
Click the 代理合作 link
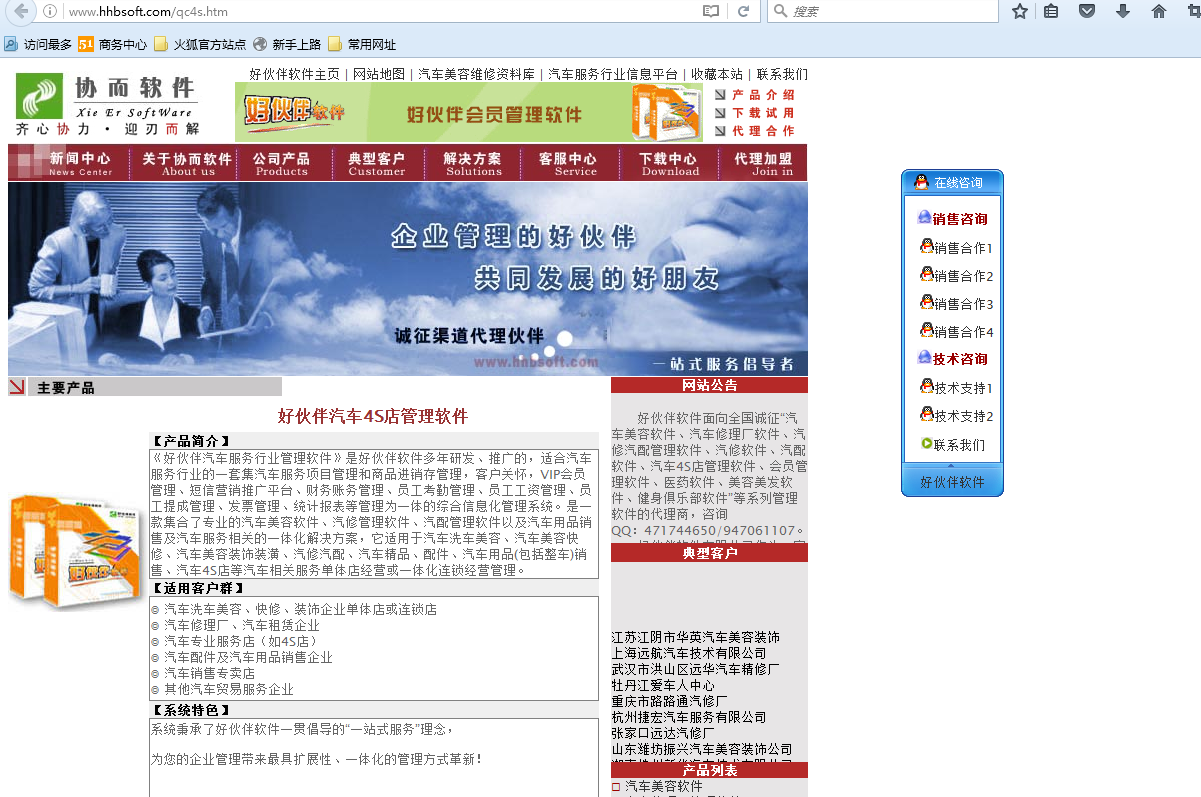pos(755,131)
